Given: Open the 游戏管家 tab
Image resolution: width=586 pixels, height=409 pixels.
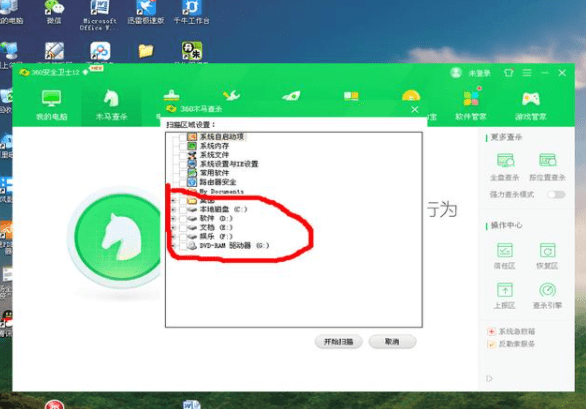Looking at the screenshot, I should pyautogui.click(x=530, y=105).
